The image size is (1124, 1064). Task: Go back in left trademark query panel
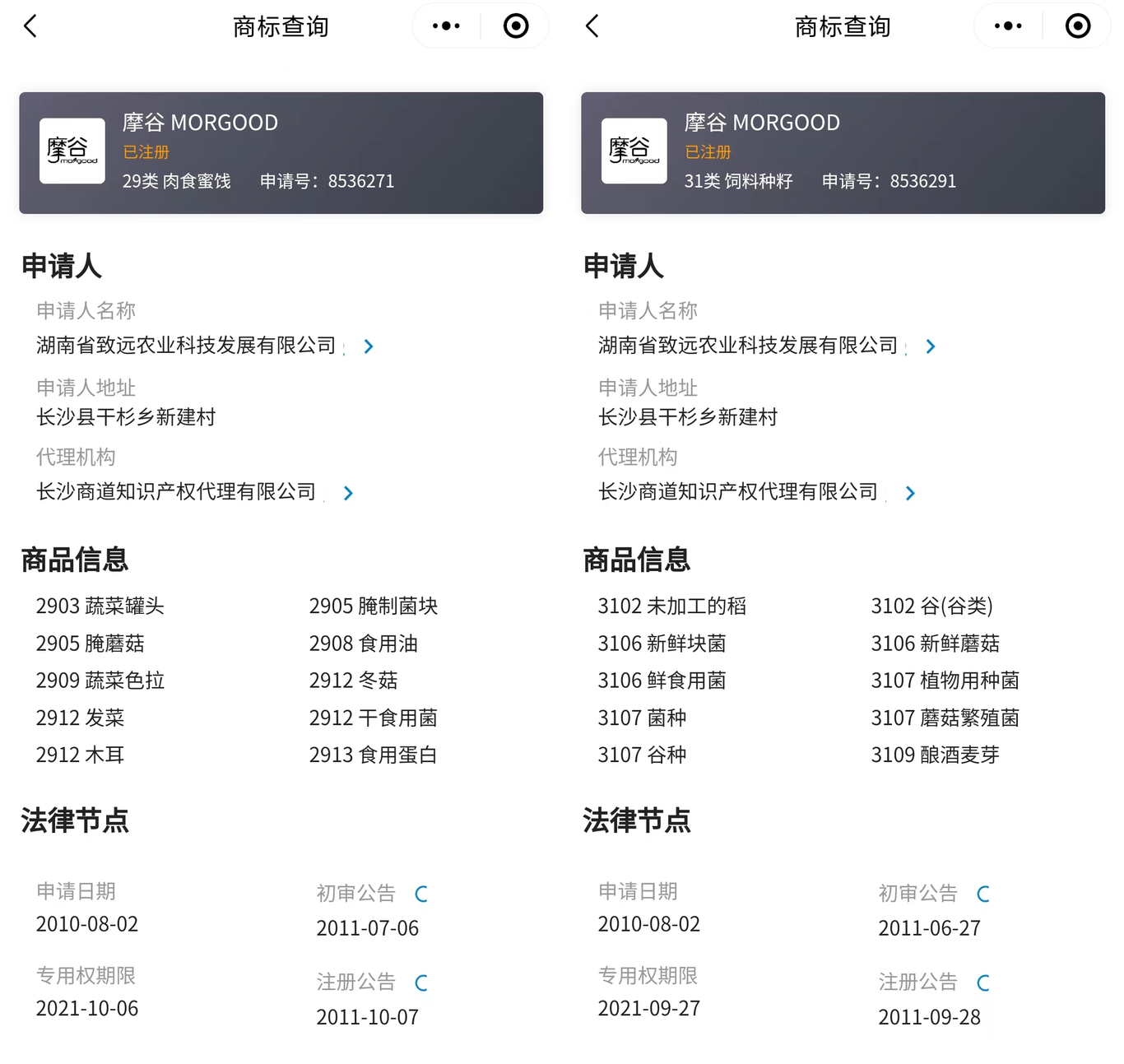(30, 26)
